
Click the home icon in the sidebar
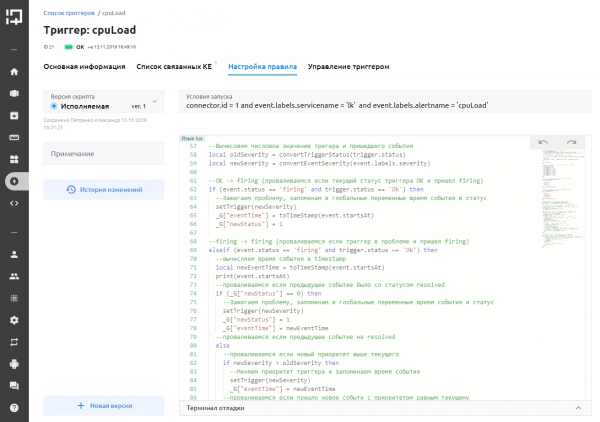coord(14,72)
